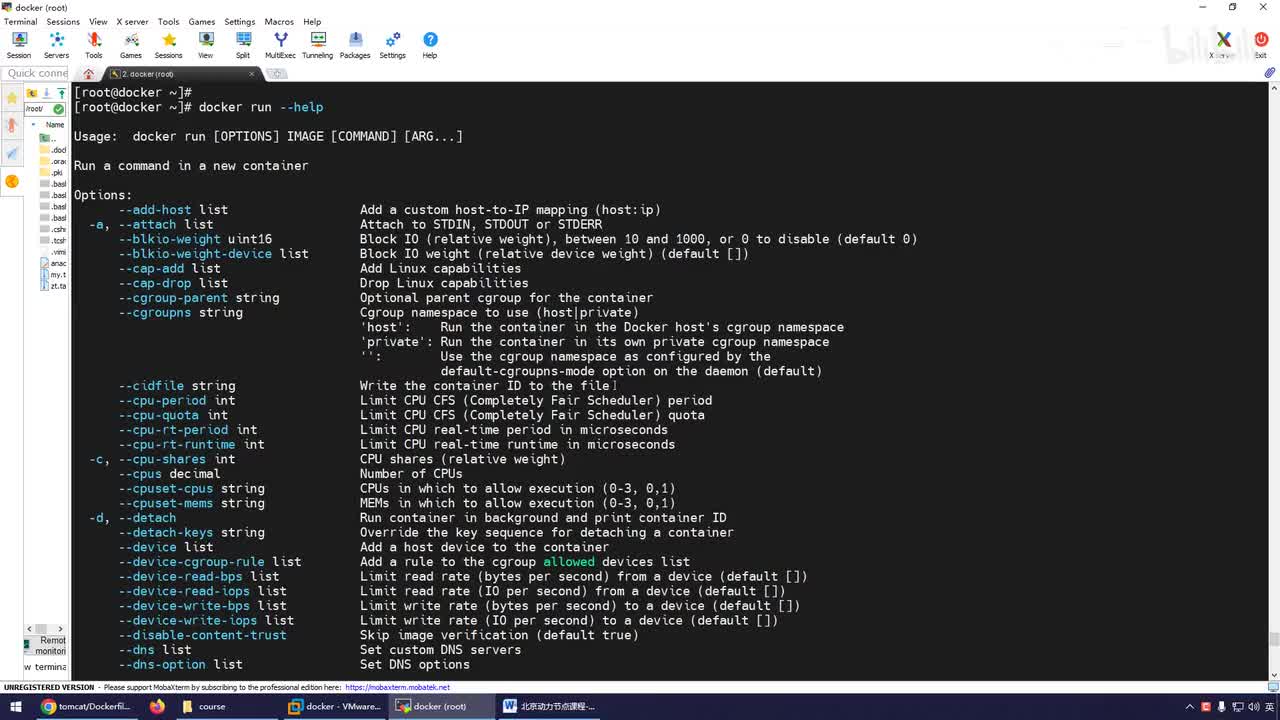Image resolution: width=1280 pixels, height=720 pixels.
Task: Close the '2. docker (root)' tab
Action: [252, 74]
